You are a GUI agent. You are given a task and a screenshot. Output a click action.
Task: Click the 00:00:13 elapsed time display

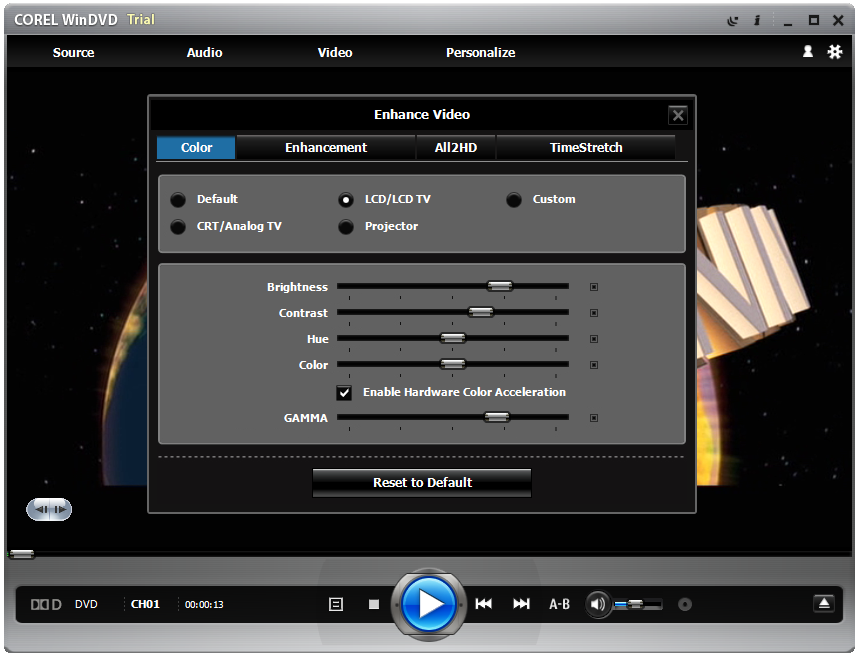coord(204,605)
